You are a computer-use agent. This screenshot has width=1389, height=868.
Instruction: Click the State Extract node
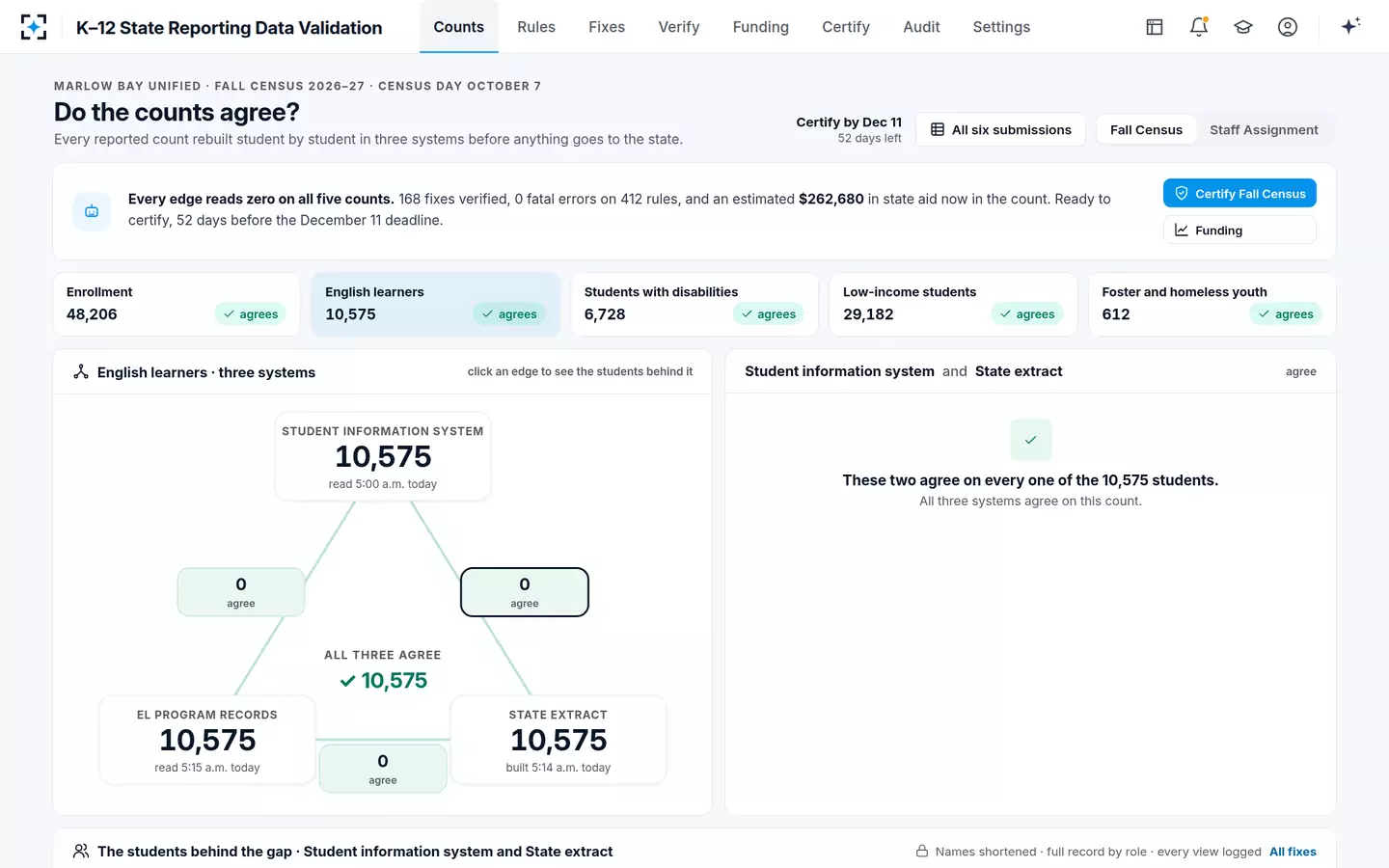coord(558,740)
